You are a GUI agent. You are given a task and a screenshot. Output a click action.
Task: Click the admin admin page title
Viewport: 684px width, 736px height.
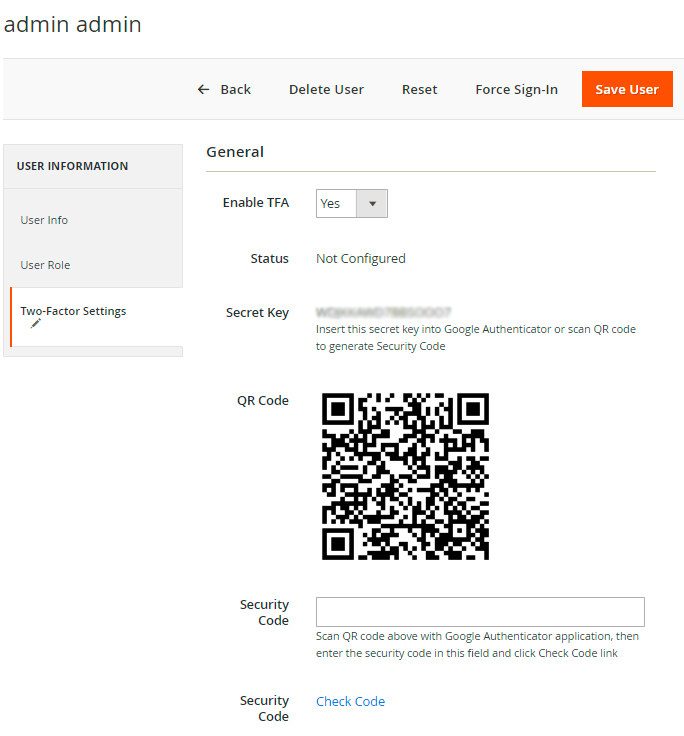[x=73, y=24]
